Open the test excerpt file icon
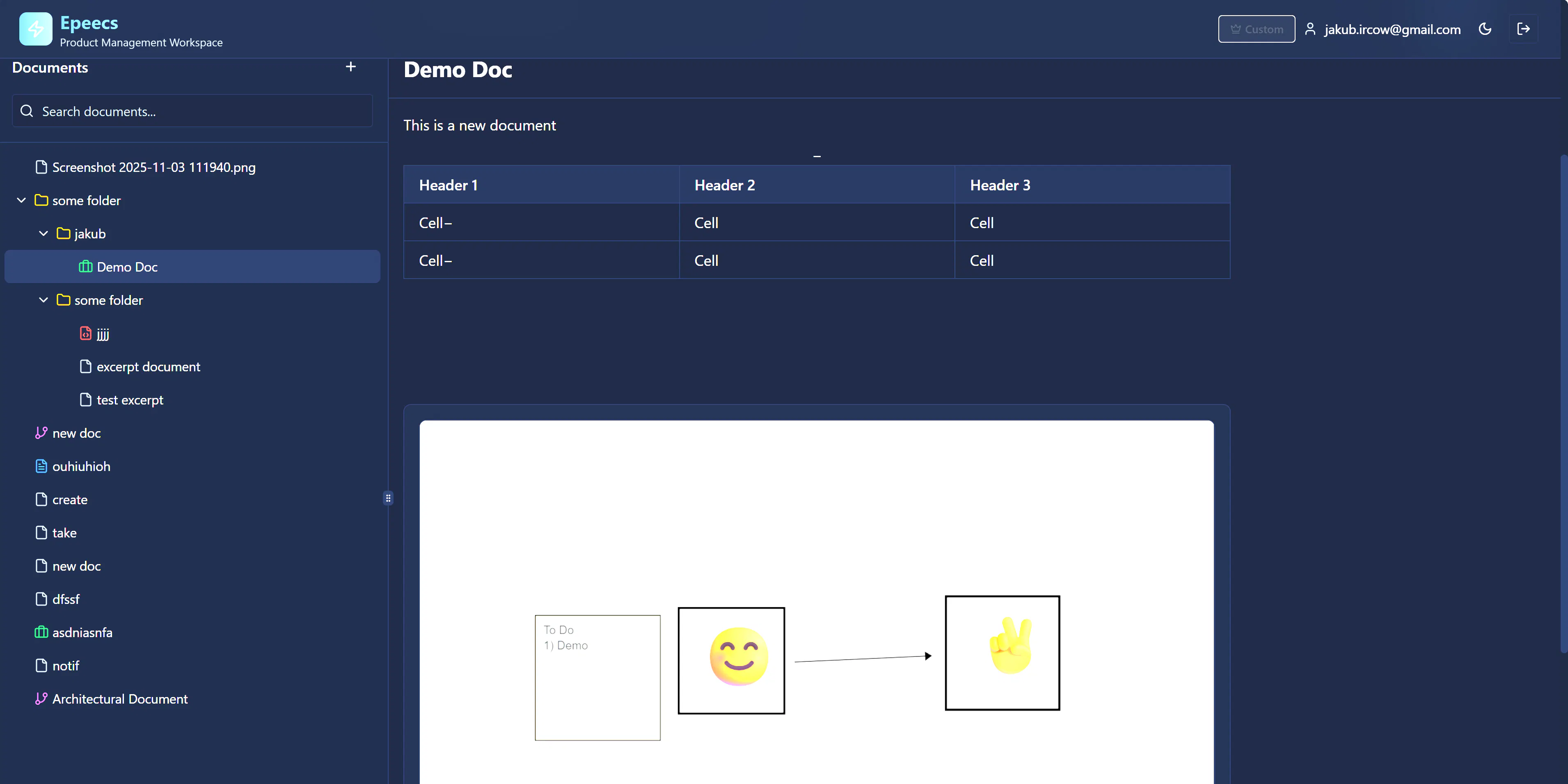The image size is (1568, 784). point(85,399)
